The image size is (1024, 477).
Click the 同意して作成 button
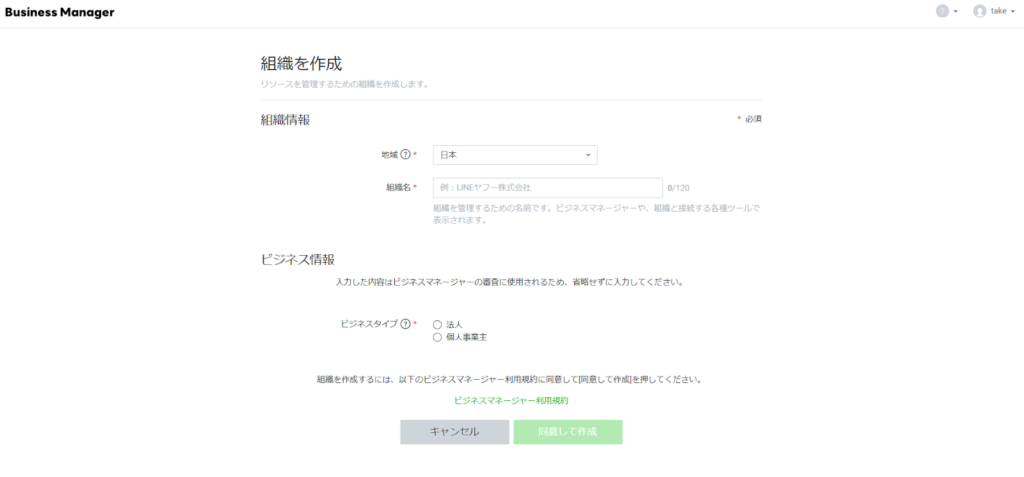(x=567, y=432)
